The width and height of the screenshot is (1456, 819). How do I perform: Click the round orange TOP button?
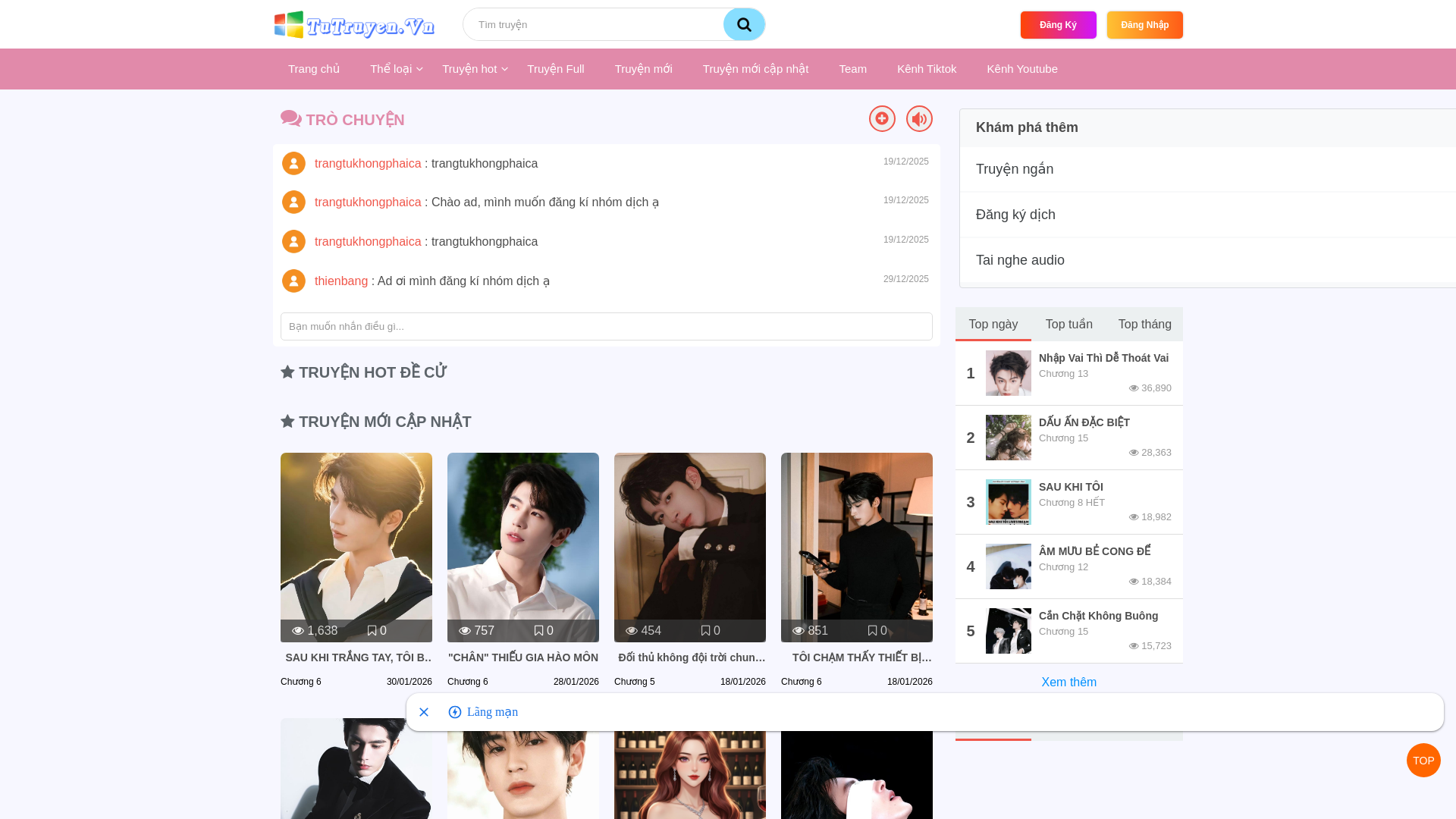click(1423, 760)
